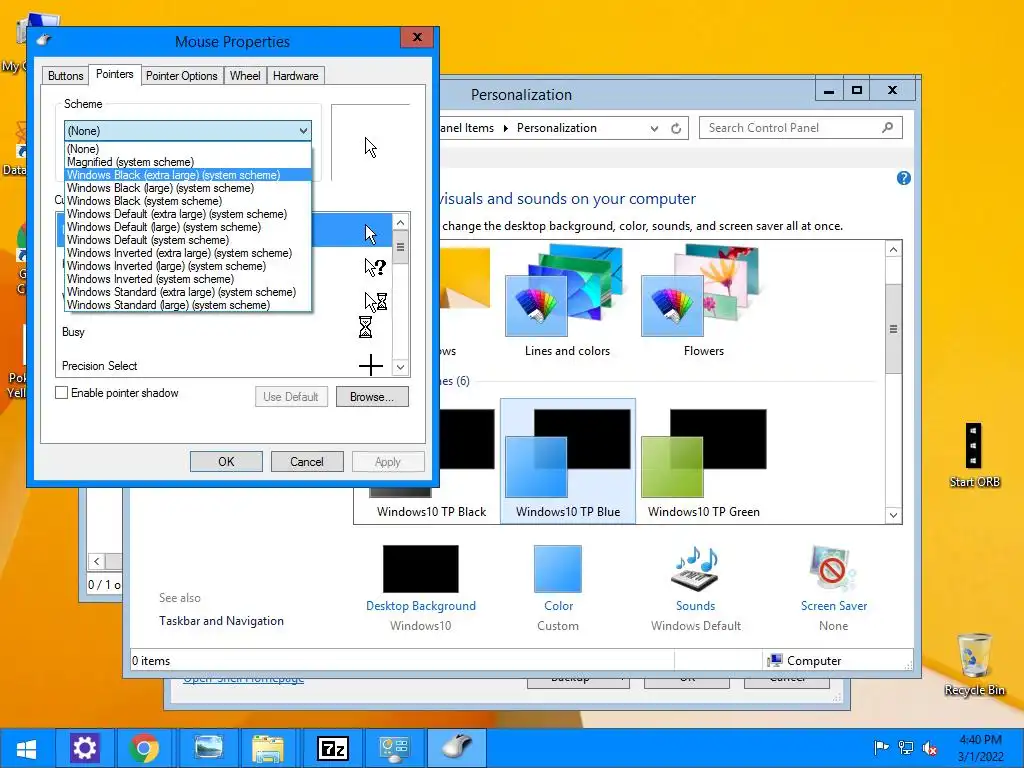Image resolution: width=1024 pixels, height=768 pixels.
Task: Click the Use Default button
Action: tap(291, 396)
